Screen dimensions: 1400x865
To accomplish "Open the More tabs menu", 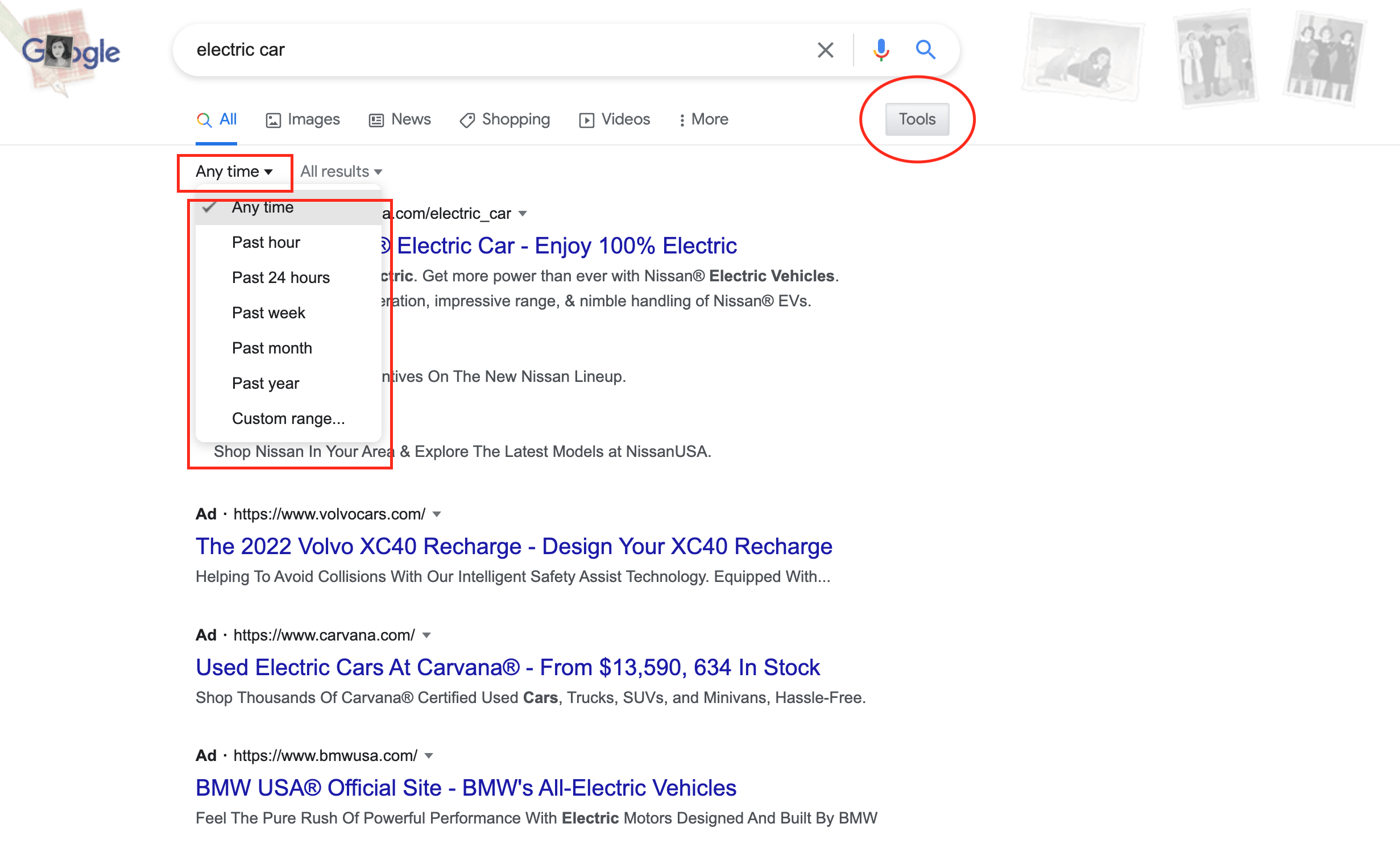I will click(x=703, y=119).
